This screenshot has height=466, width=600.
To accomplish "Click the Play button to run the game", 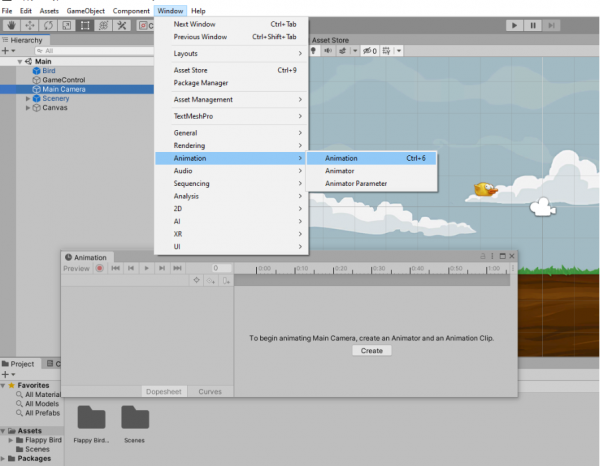I will click(x=514, y=26).
